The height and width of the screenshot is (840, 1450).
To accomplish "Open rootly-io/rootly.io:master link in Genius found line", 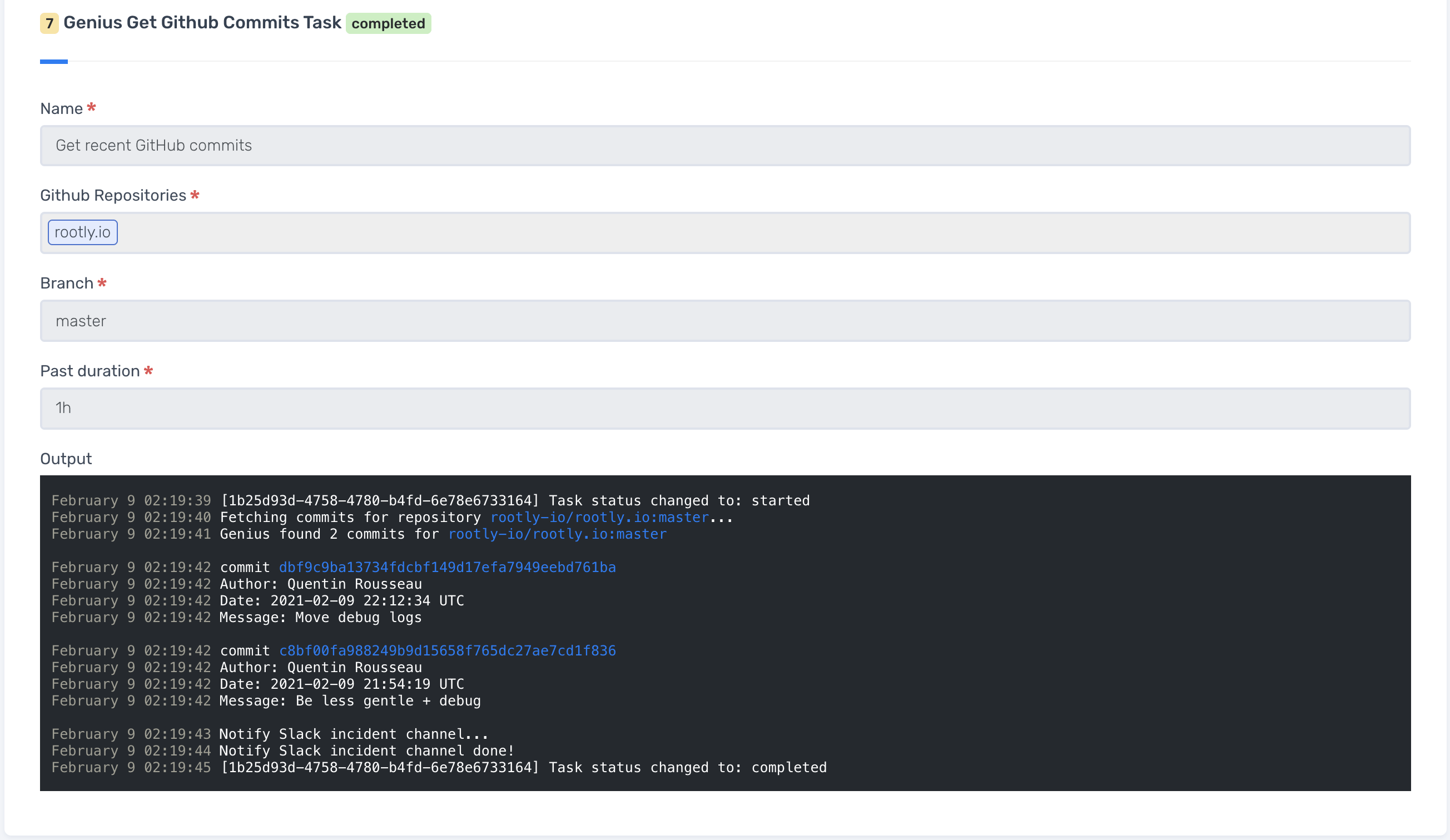I will click(558, 534).
